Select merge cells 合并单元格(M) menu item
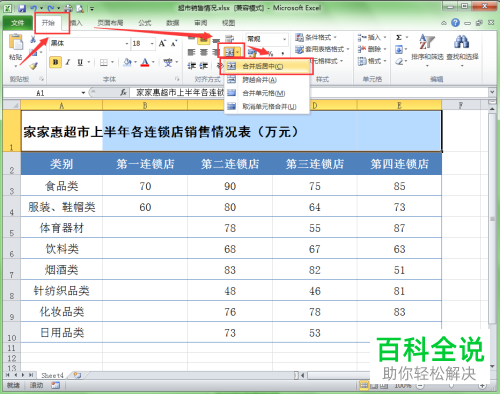 coord(267,93)
